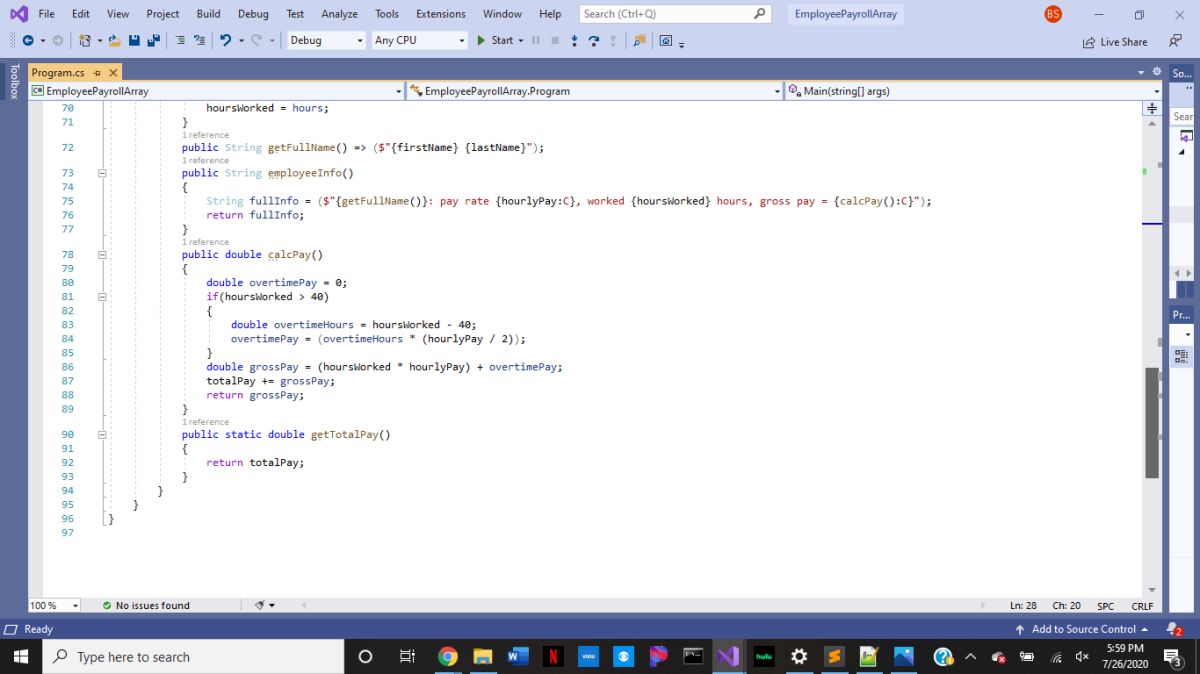1200x674 pixels.
Task: Click the Undo arrow icon
Action: pyautogui.click(x=226, y=41)
